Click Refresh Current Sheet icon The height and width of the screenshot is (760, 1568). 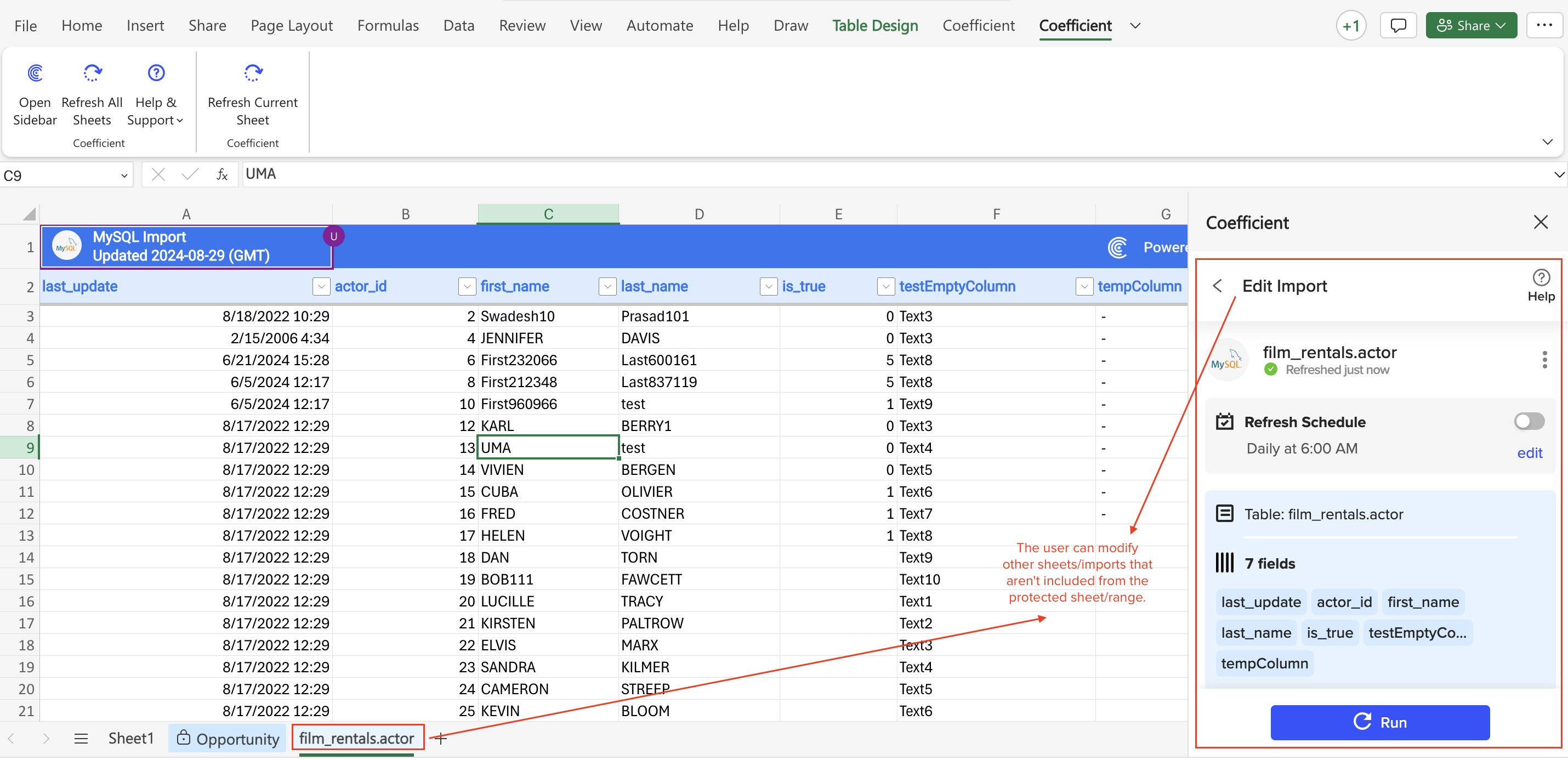pos(253,73)
